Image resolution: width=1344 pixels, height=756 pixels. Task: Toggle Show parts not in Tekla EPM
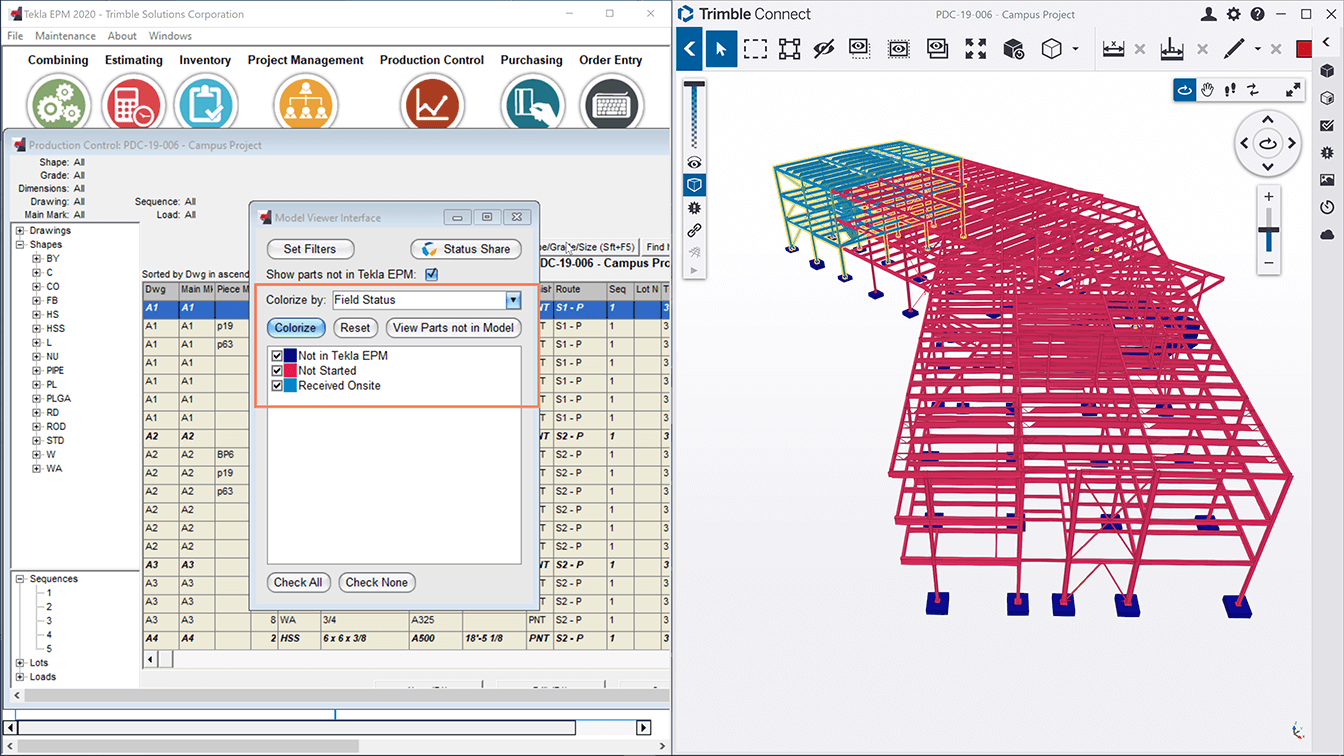[431, 274]
